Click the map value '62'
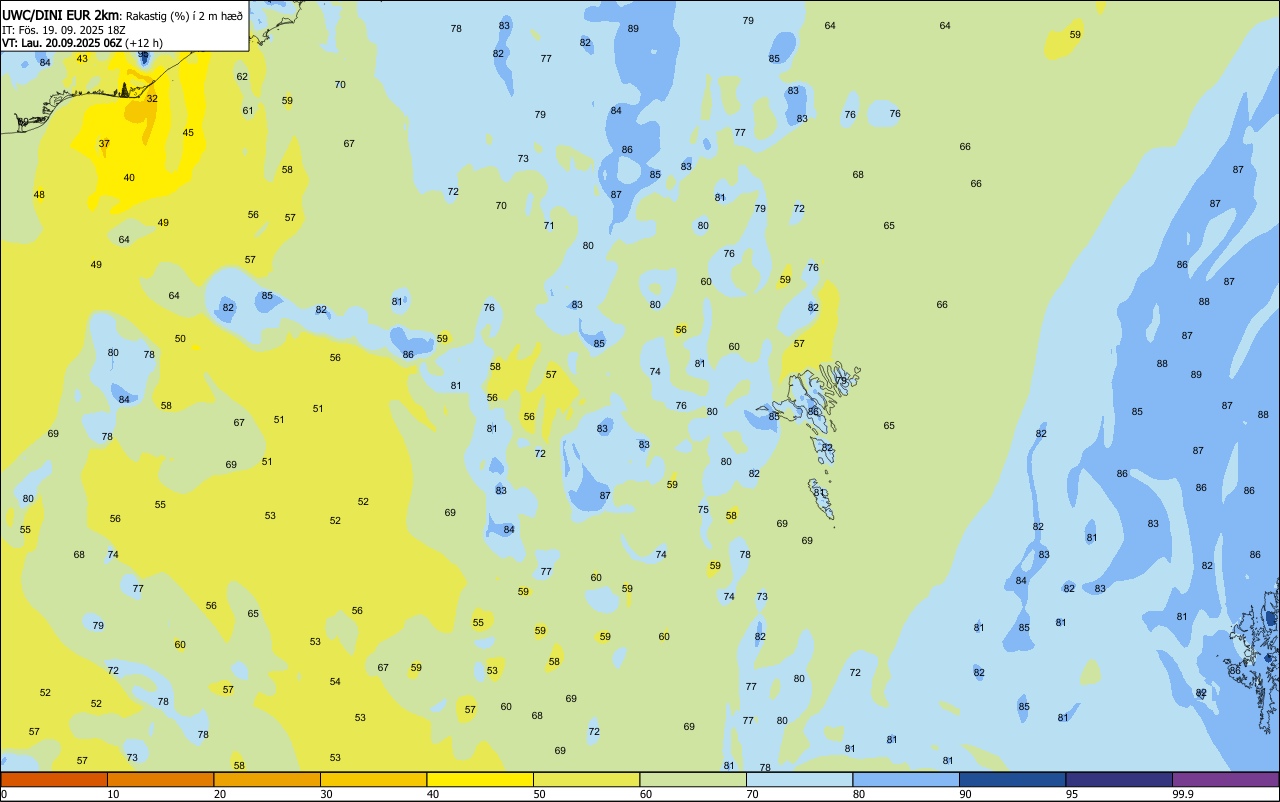The image size is (1280, 802). click(x=242, y=76)
